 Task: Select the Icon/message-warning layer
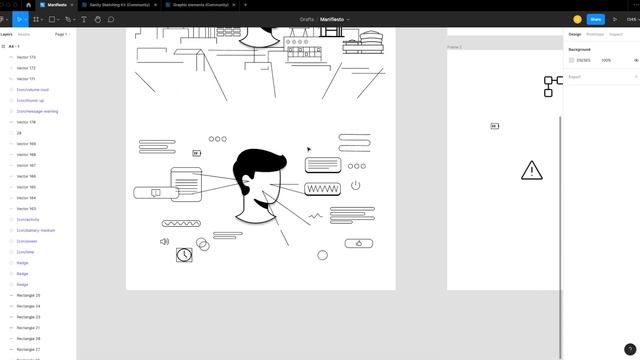[x=37, y=111]
